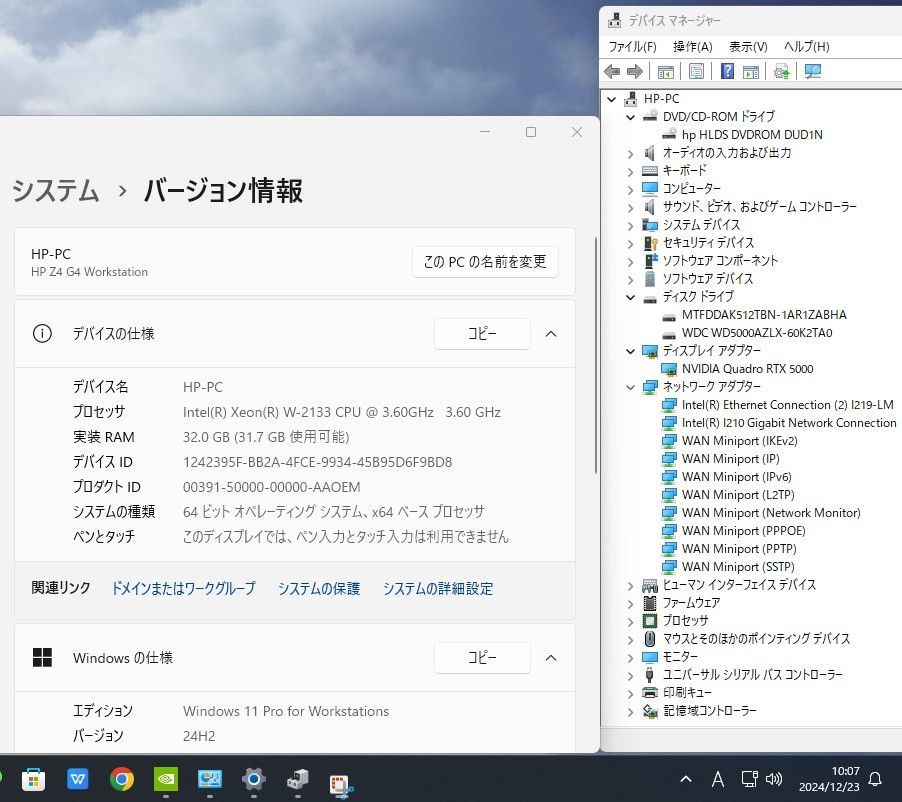
Task: Expand the モニター node
Action: (x=630, y=658)
